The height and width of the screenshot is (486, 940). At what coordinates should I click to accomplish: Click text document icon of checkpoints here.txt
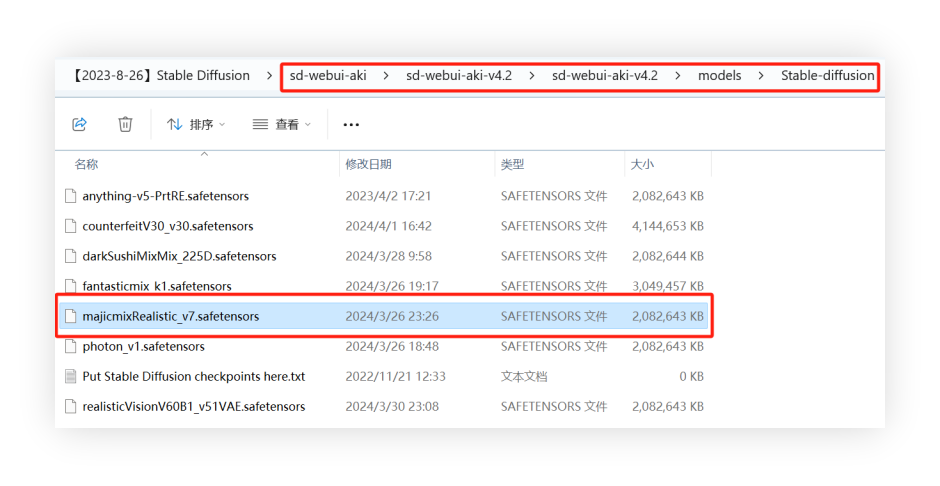(x=71, y=376)
